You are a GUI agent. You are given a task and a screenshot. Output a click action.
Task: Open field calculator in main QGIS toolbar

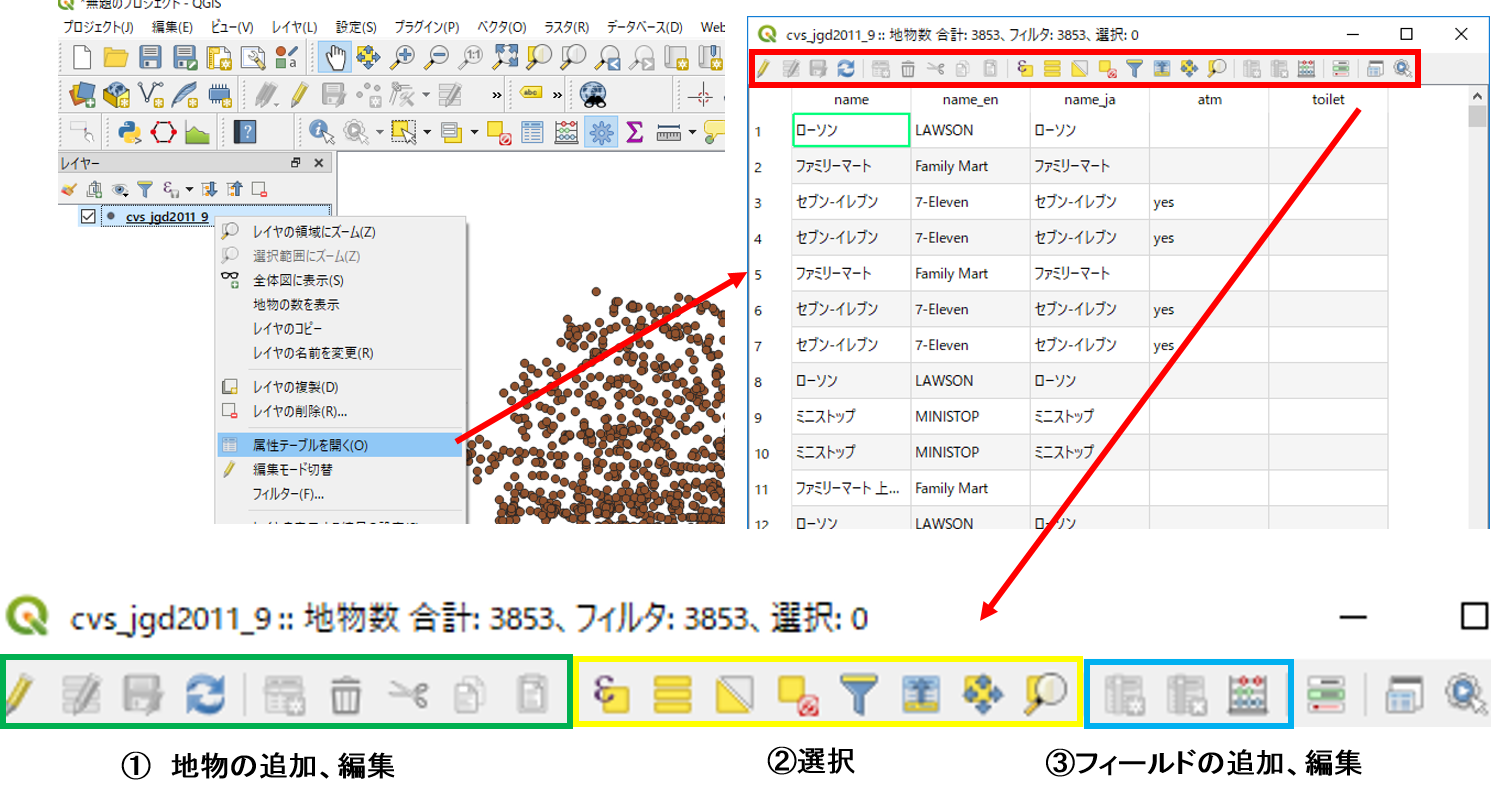pyautogui.click(x=566, y=132)
